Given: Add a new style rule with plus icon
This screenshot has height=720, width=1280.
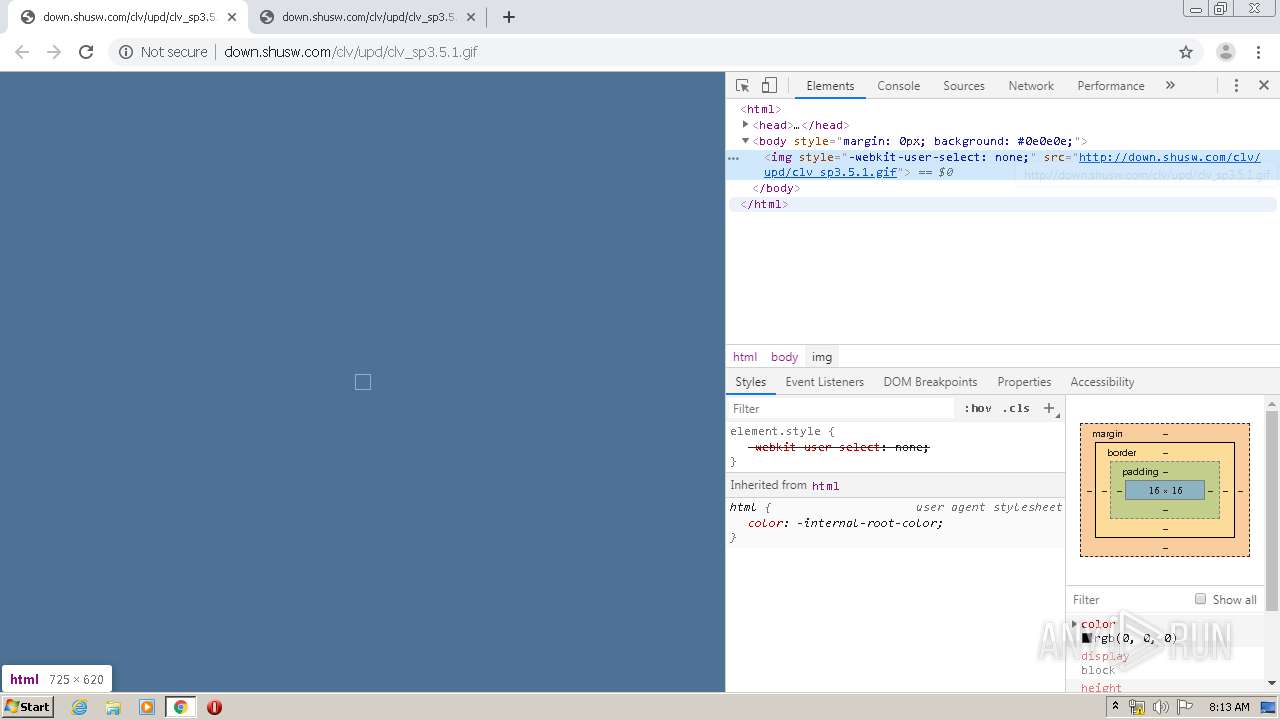Looking at the screenshot, I should coord(1049,408).
